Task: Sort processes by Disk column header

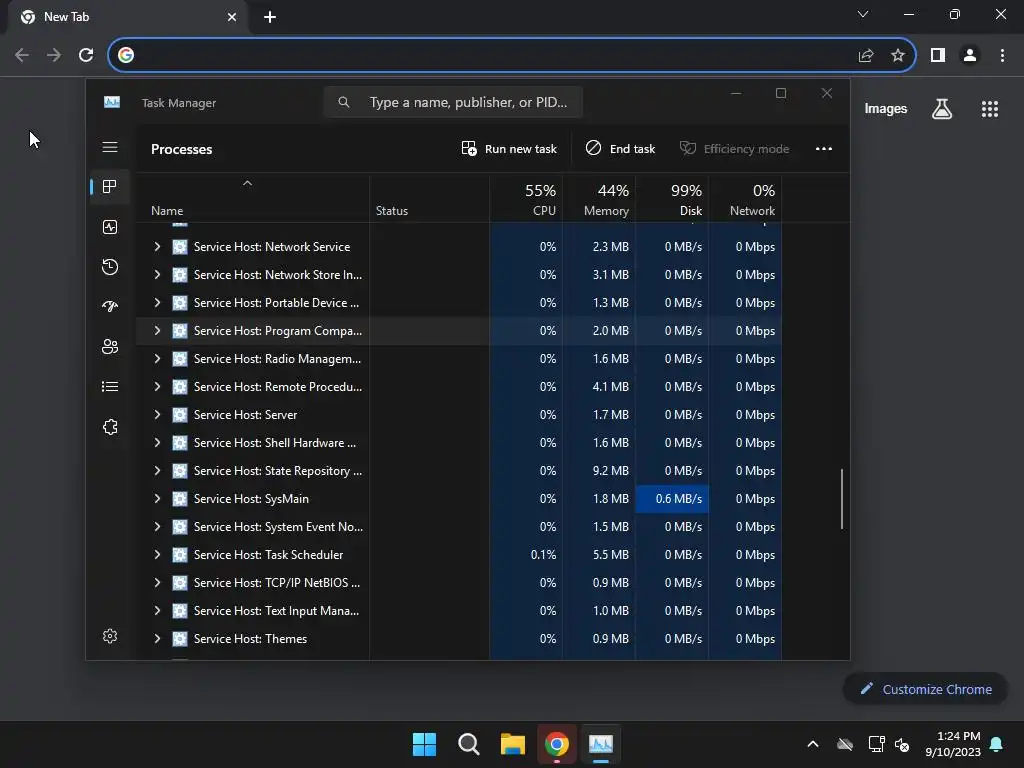Action: 672,200
